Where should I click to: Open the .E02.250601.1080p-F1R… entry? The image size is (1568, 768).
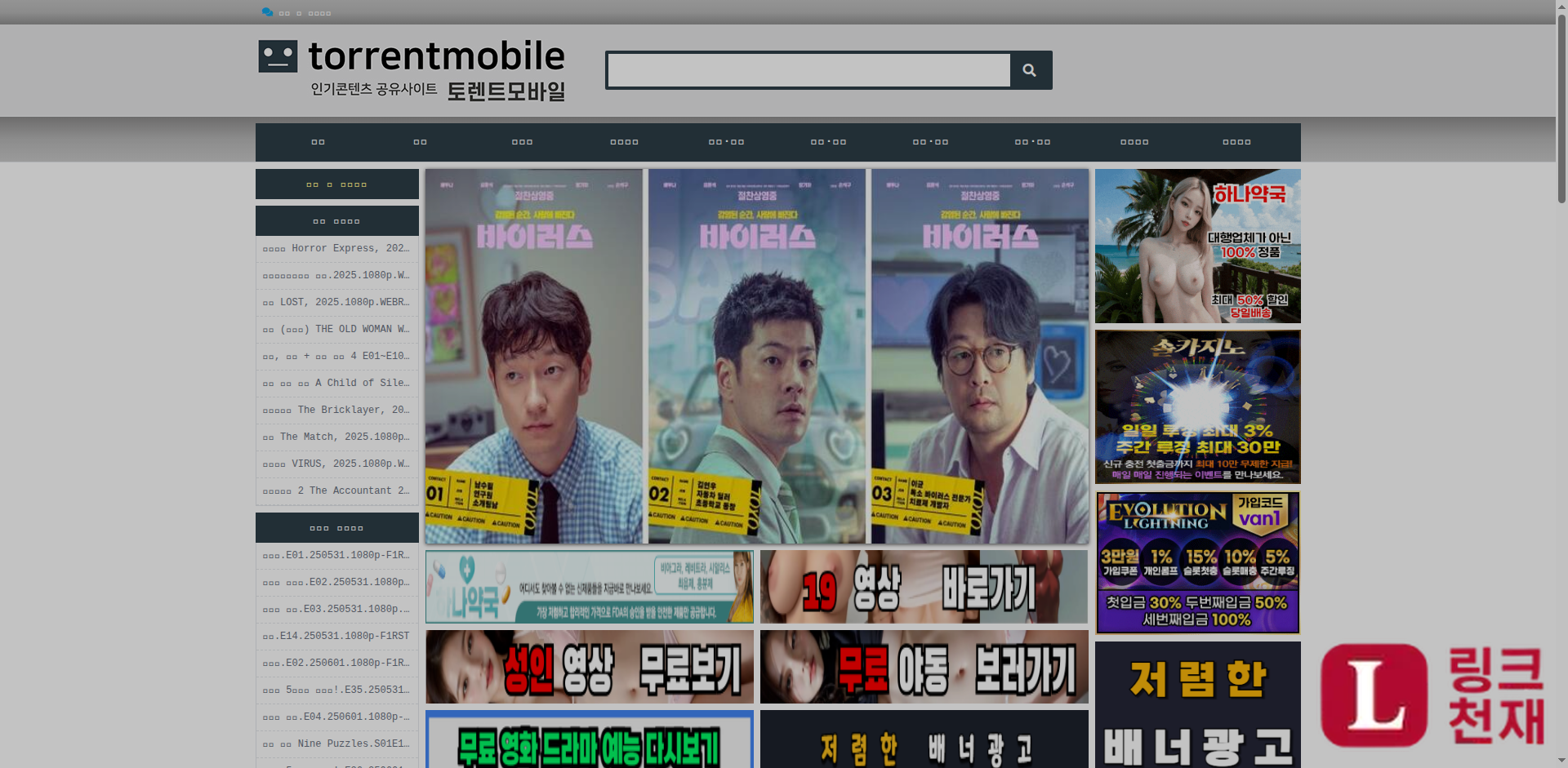click(x=336, y=664)
